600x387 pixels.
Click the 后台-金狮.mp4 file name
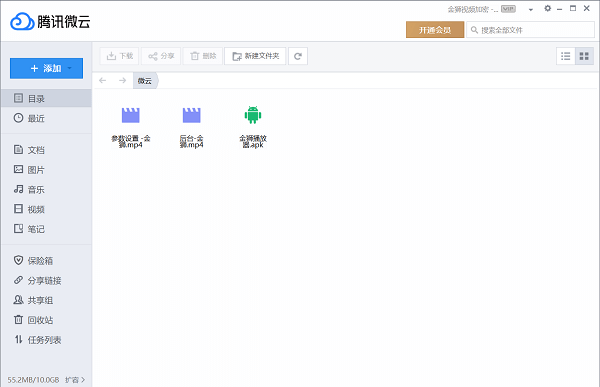191,141
